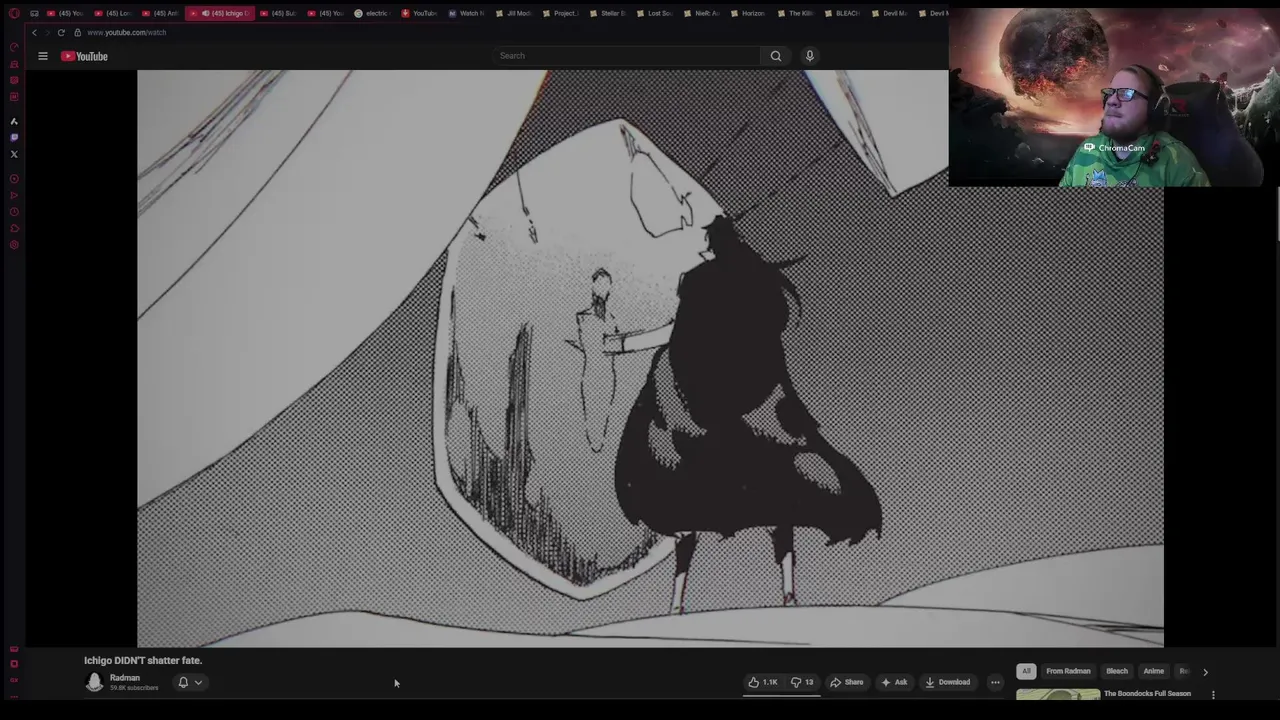This screenshot has width=1280, height=720.
Task: Open the 'Watch N' browser tab
Action: [x=466, y=13]
